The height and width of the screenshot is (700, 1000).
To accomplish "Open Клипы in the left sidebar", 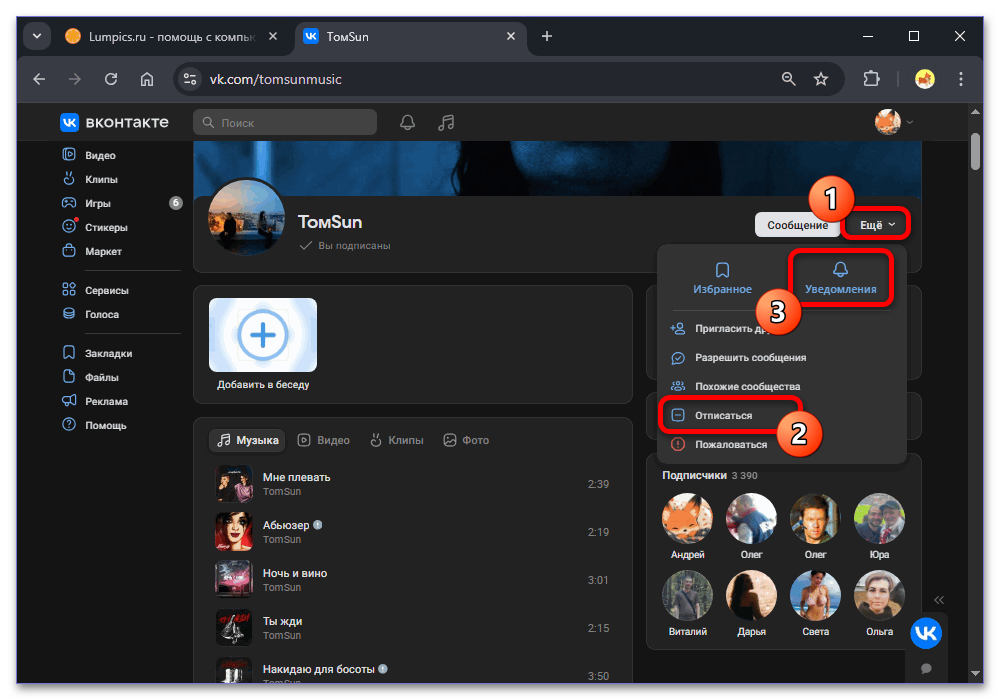I will pos(90,179).
